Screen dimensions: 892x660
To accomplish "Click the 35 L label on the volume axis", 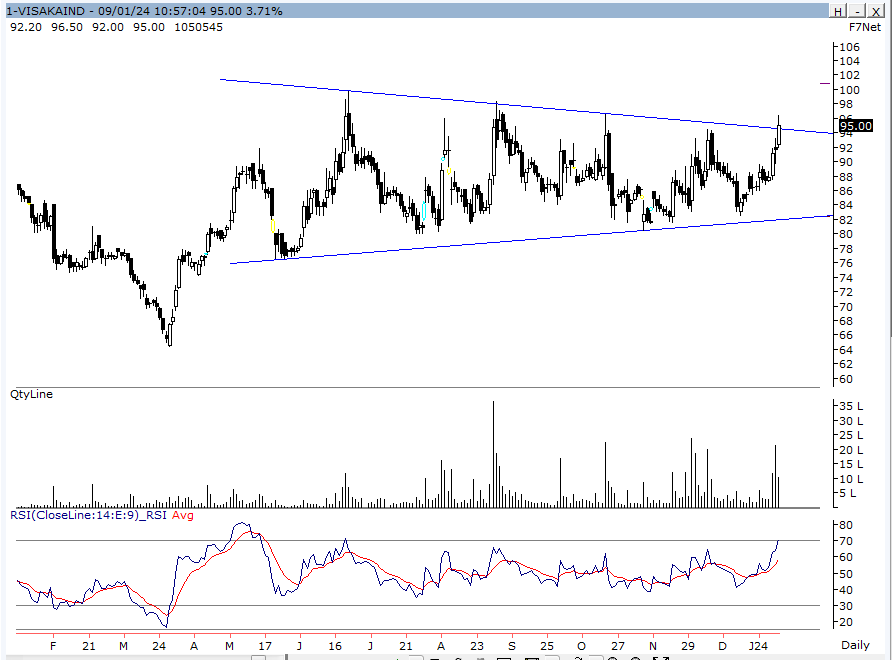I will coord(851,406).
